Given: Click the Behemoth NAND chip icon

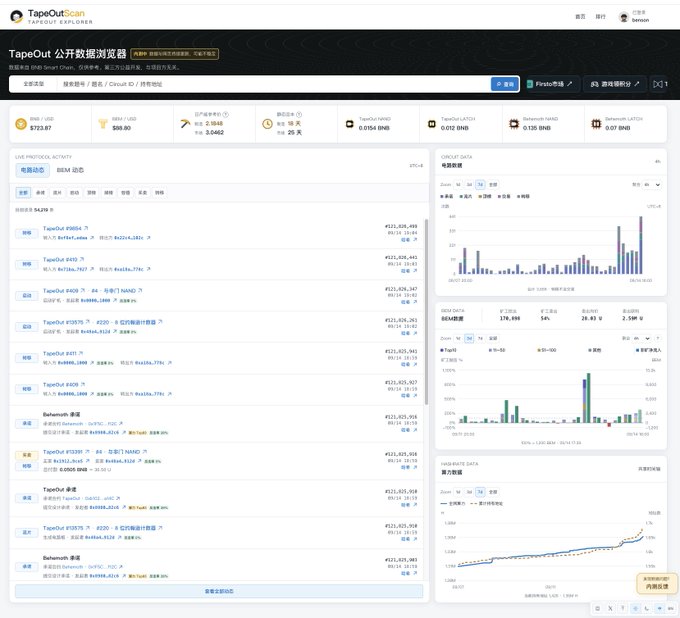Looking at the screenshot, I should pos(514,124).
